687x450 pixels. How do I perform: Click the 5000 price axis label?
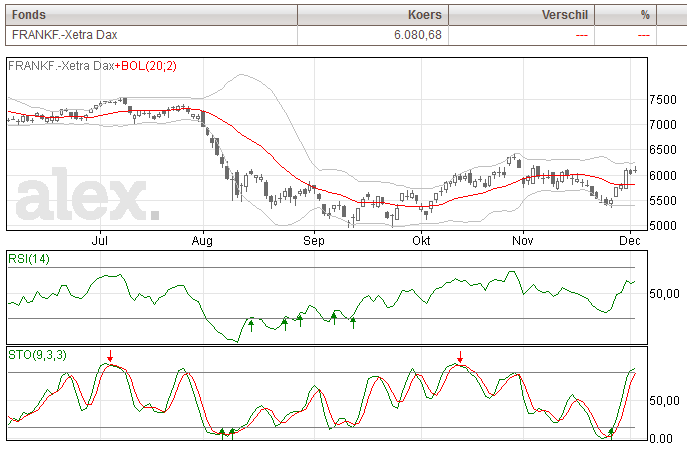click(x=663, y=226)
